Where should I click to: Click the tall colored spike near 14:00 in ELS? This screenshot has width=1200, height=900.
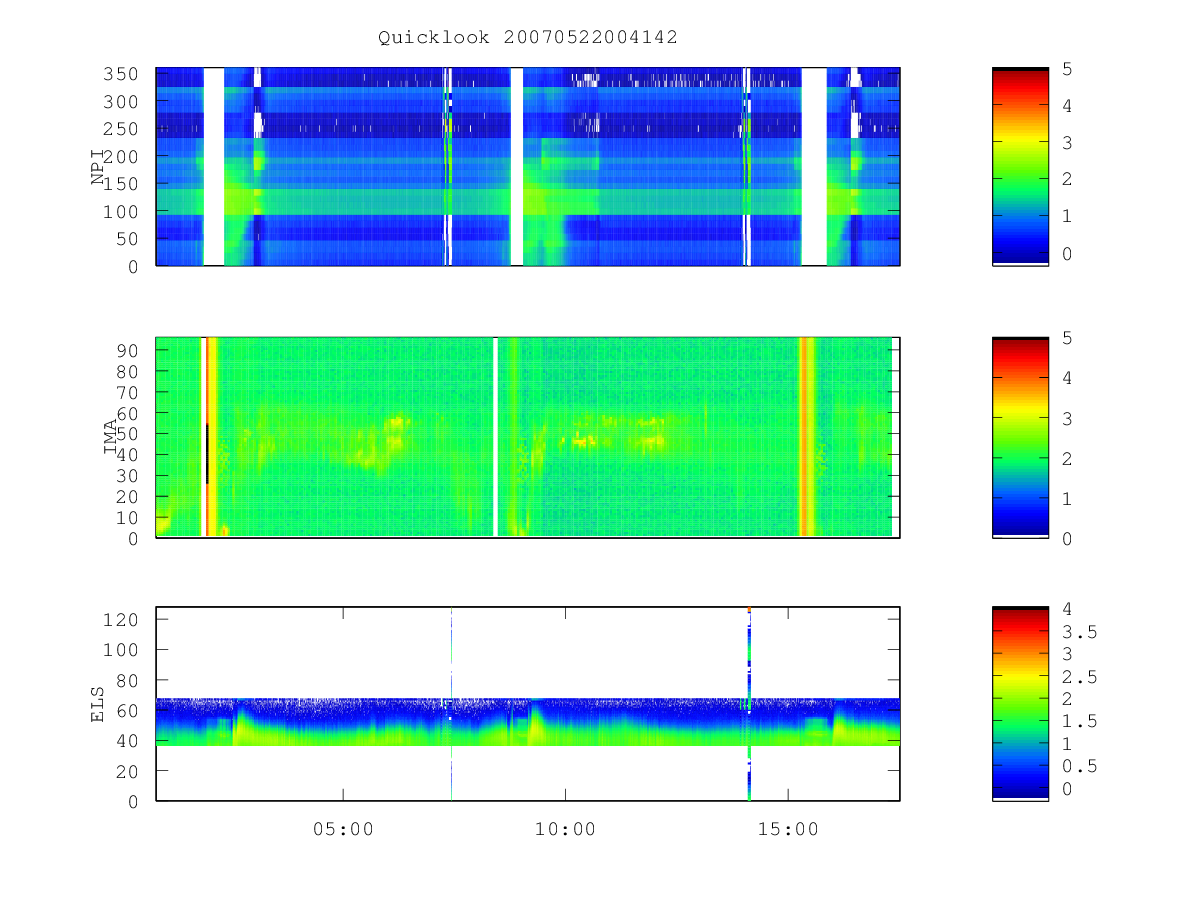coord(749,704)
